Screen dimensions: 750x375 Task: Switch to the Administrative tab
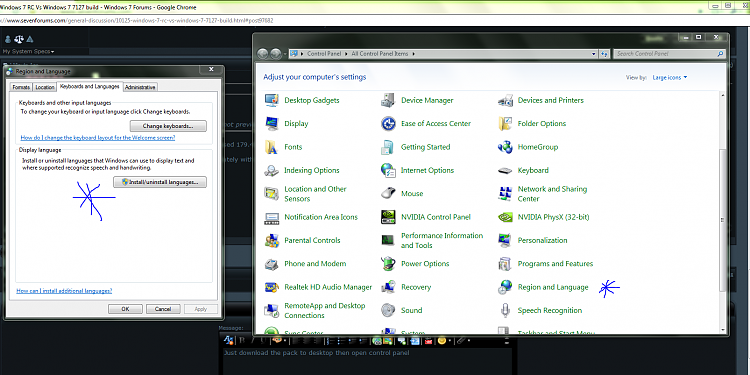140,87
